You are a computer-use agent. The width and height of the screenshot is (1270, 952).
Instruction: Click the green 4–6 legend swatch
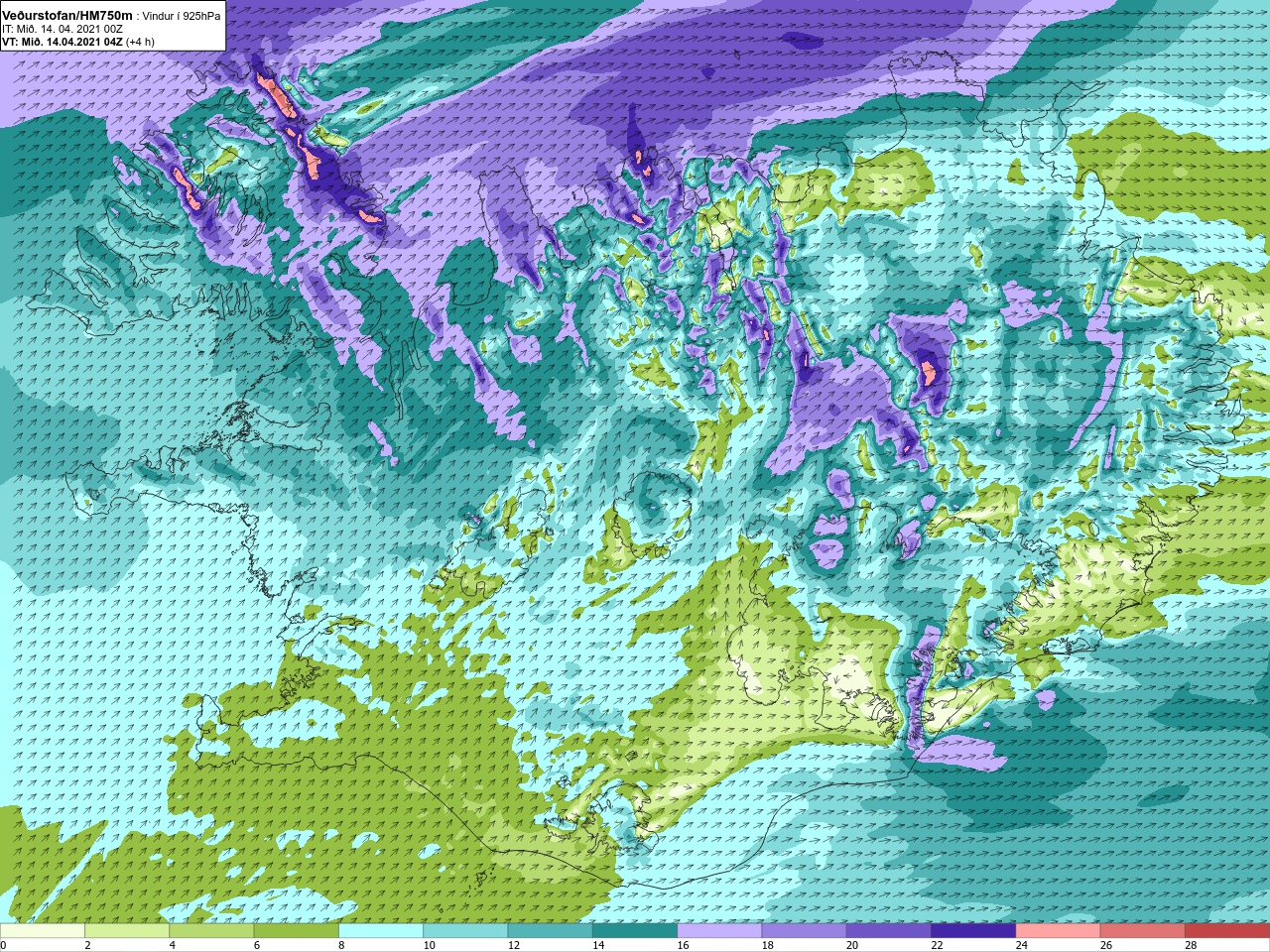click(x=211, y=931)
